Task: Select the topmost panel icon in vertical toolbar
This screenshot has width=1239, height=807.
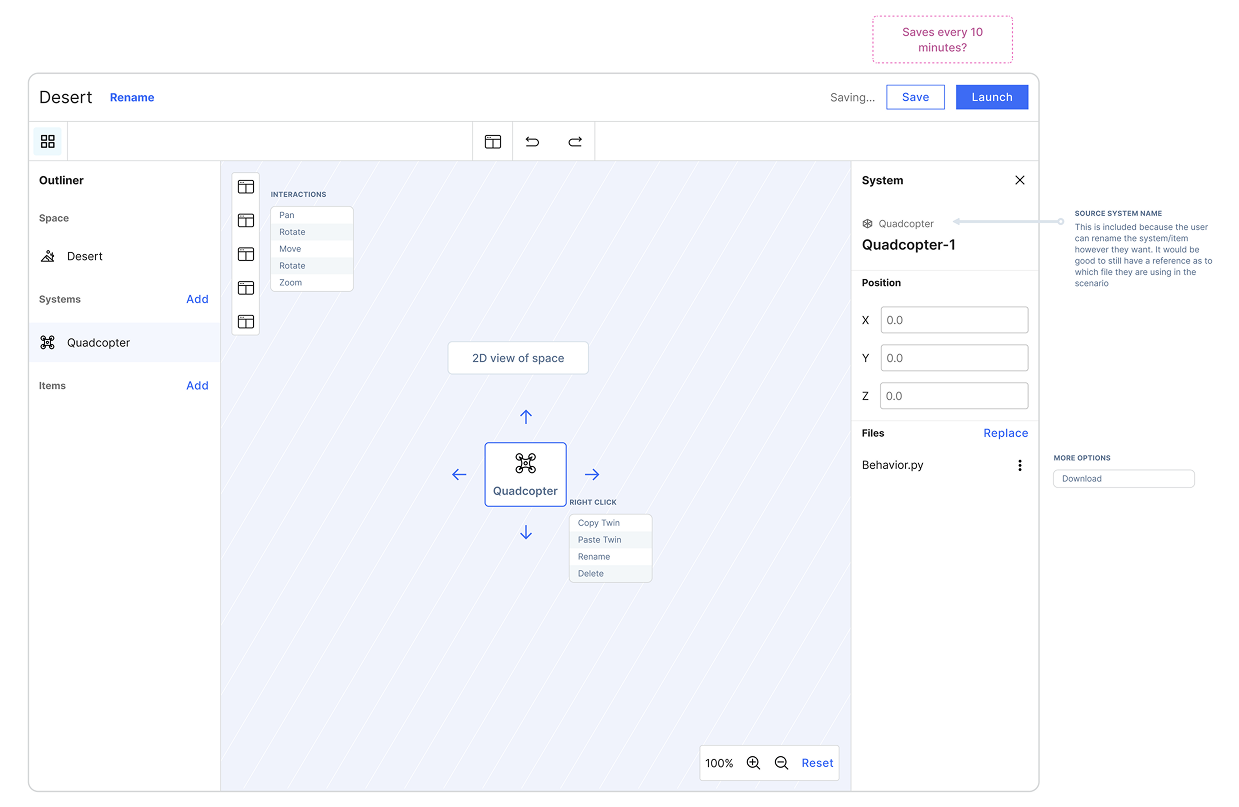Action: pos(245,186)
